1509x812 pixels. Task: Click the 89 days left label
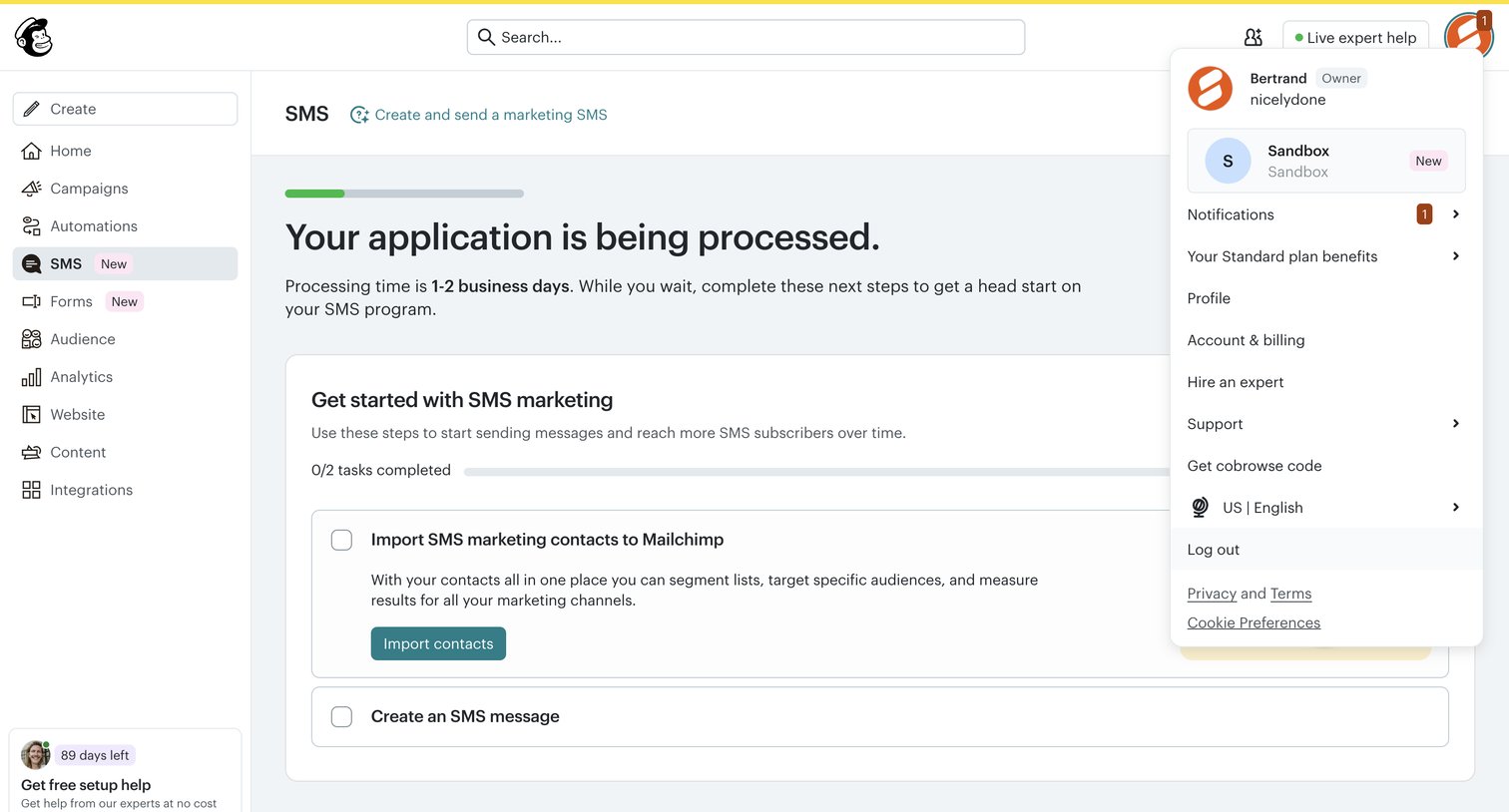click(95, 755)
